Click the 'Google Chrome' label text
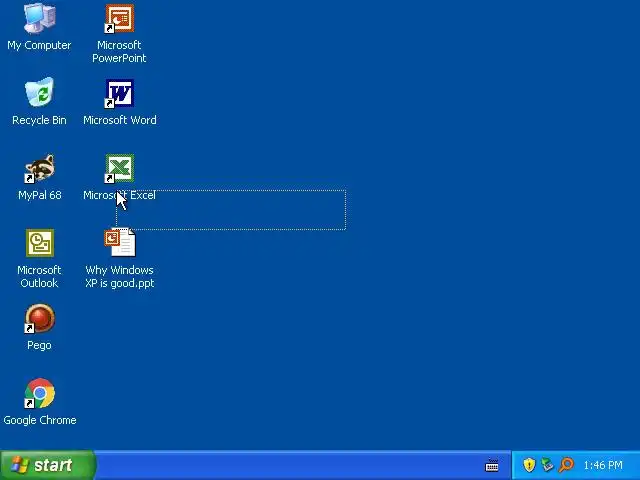The height and width of the screenshot is (480, 640). coord(40,420)
